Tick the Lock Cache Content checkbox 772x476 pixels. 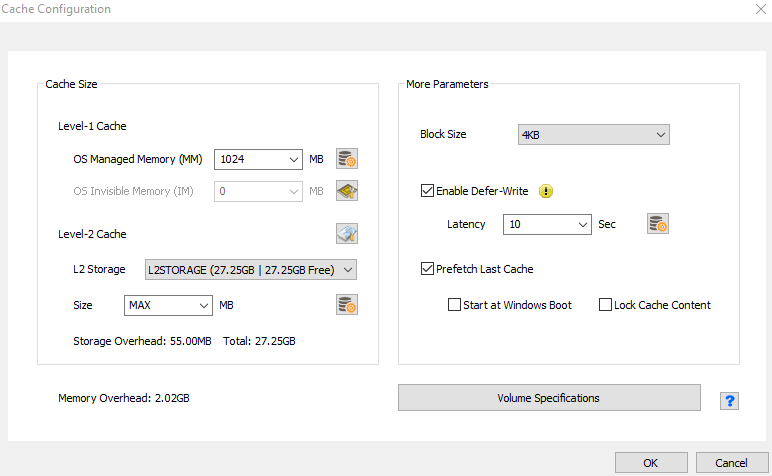(x=605, y=305)
